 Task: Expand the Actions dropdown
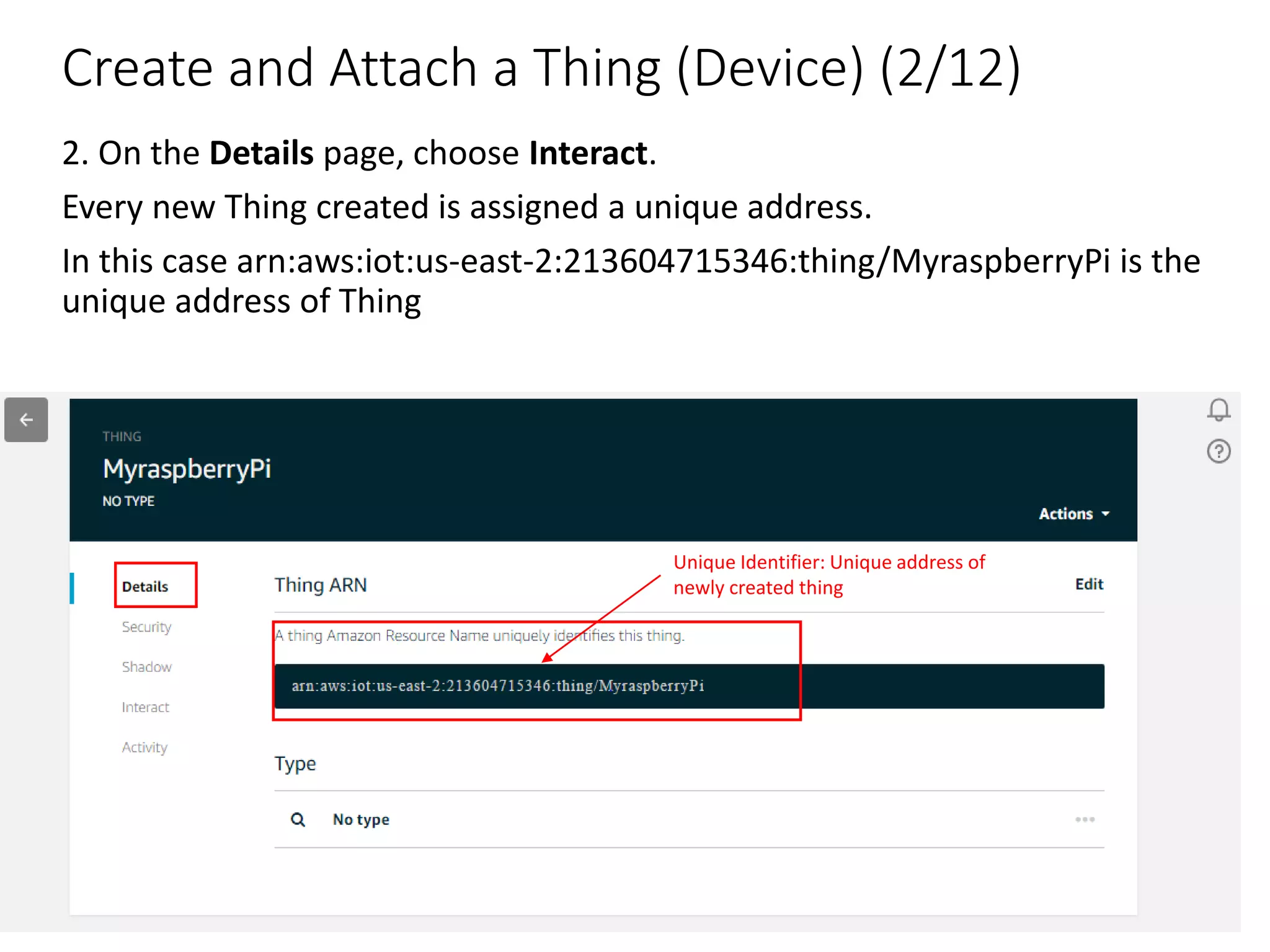pos(1074,514)
